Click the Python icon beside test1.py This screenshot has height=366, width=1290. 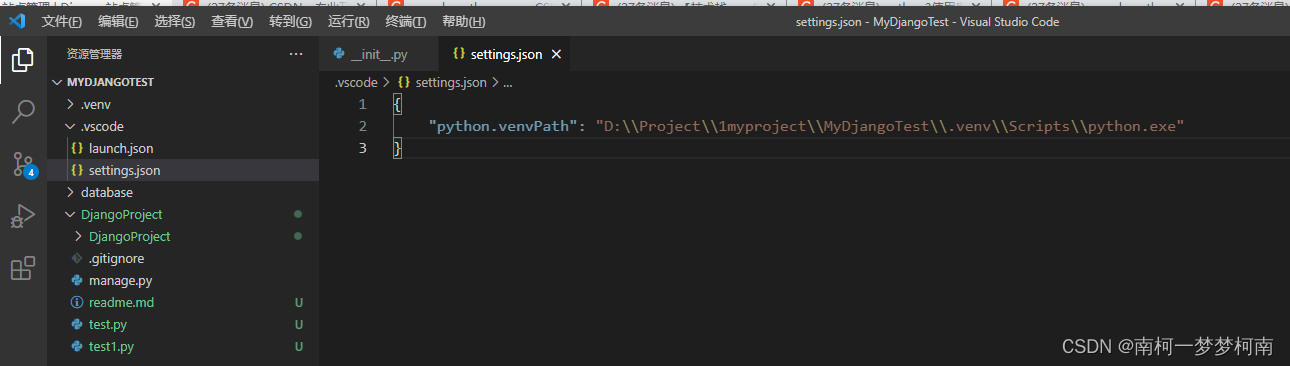(77, 346)
